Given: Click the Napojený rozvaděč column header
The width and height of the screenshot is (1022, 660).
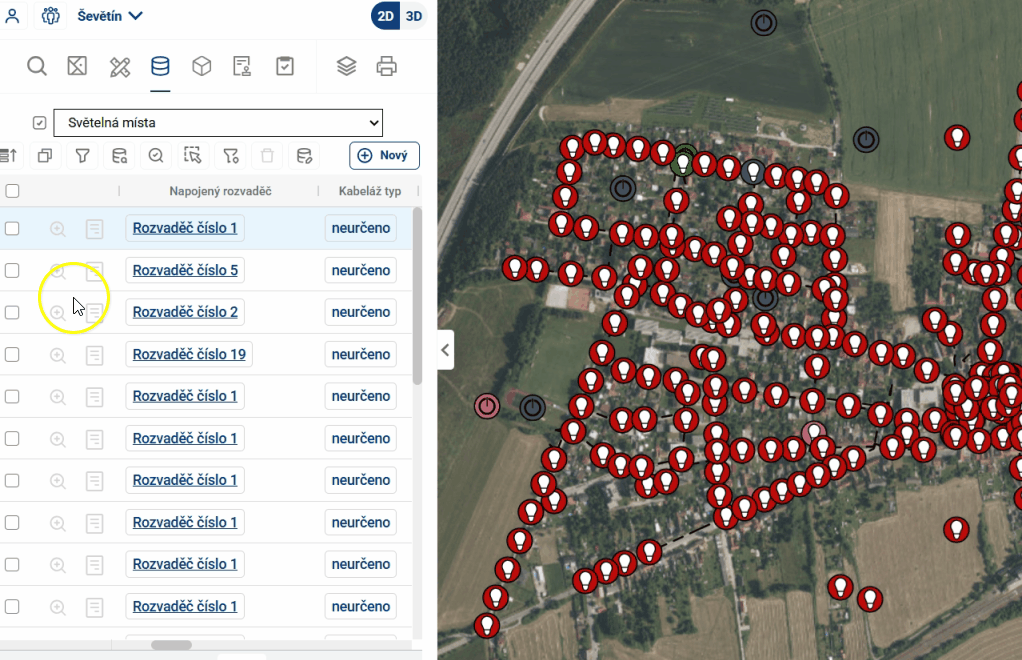Looking at the screenshot, I should (220, 191).
